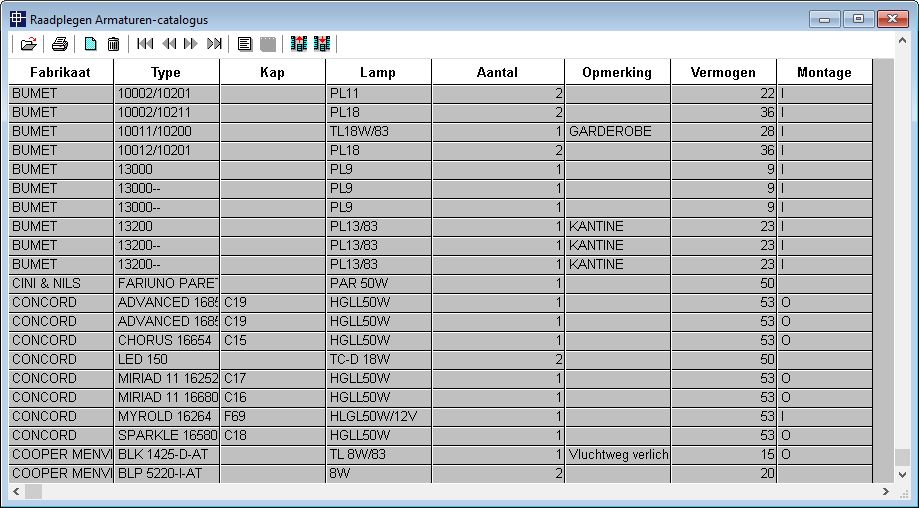919x508 pixels.
Task: Select the GARDEROBE remark cell
Action: coord(617,131)
